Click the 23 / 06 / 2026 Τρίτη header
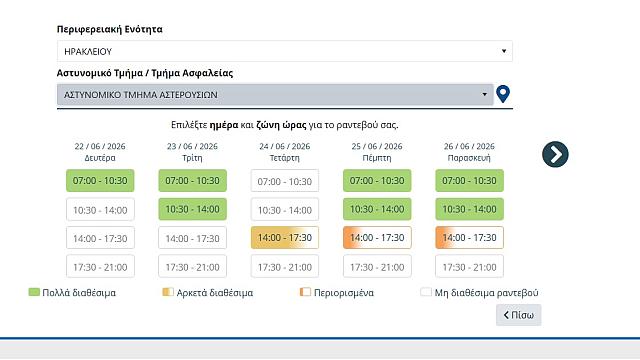640x360 pixels. click(x=192, y=152)
